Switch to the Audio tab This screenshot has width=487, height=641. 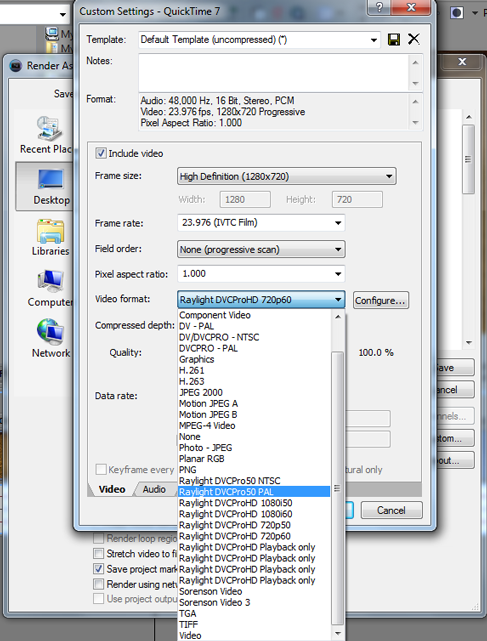pos(154,489)
